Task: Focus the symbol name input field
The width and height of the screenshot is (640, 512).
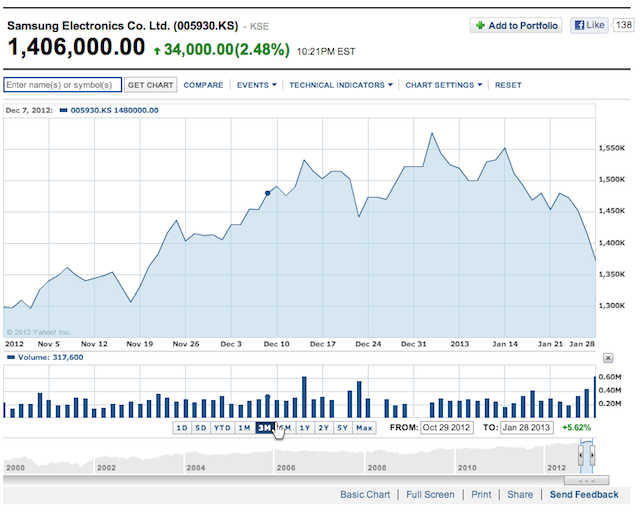Action: point(62,85)
